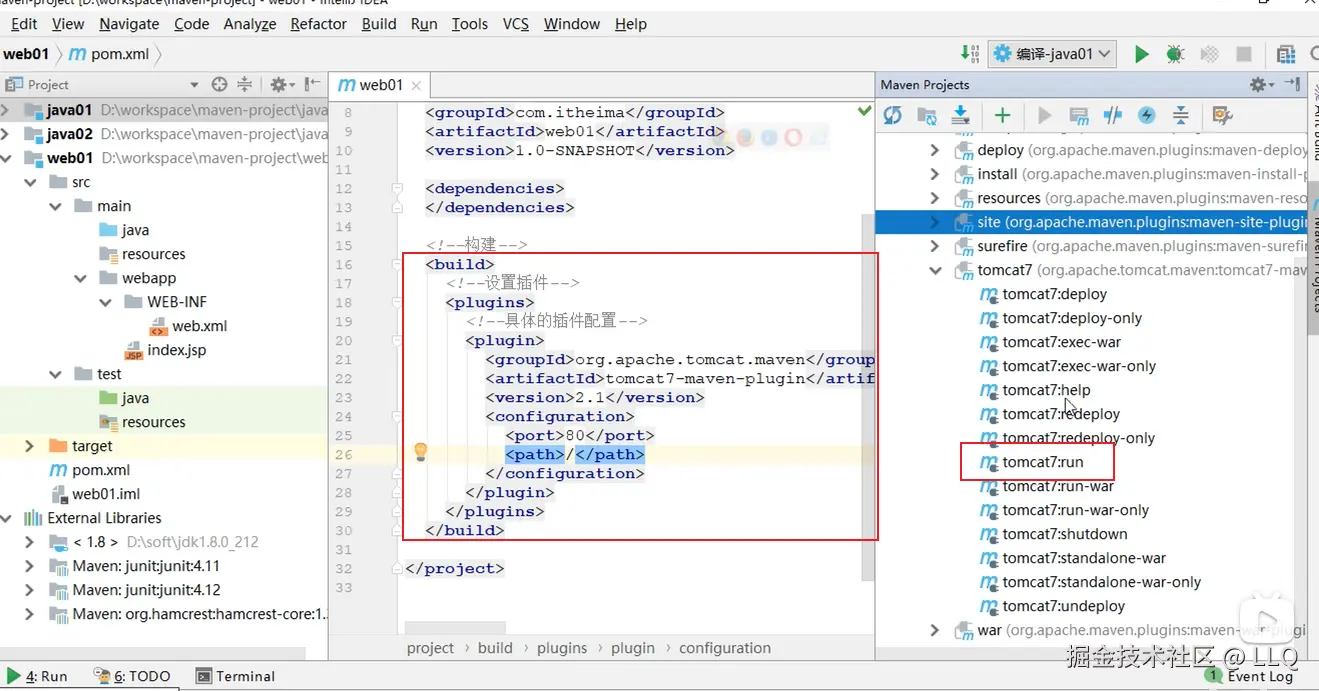This screenshot has height=691, width=1319.
Task: Open the Build menu
Action: (379, 23)
